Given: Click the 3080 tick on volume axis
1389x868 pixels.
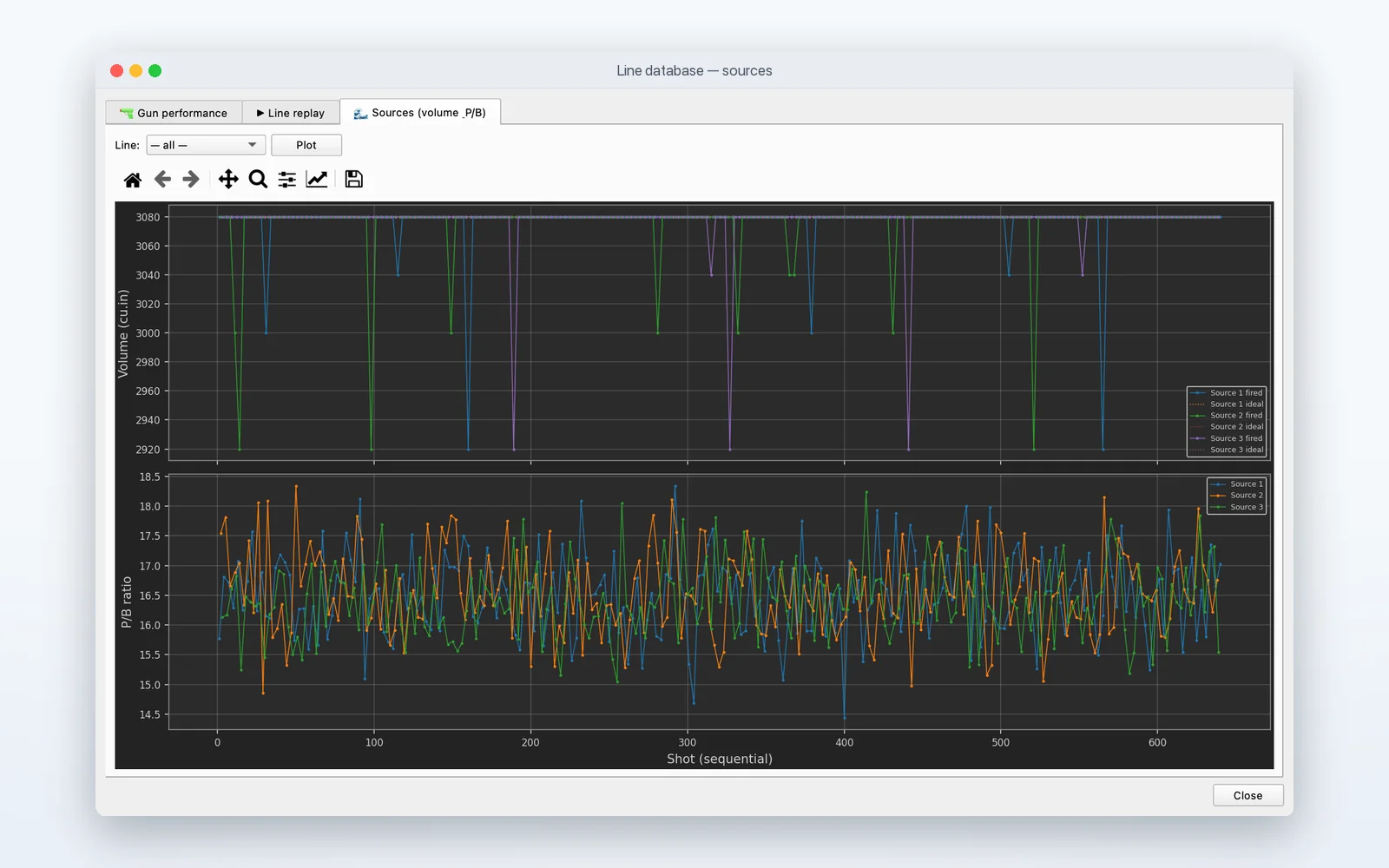Looking at the screenshot, I should click(x=148, y=217).
